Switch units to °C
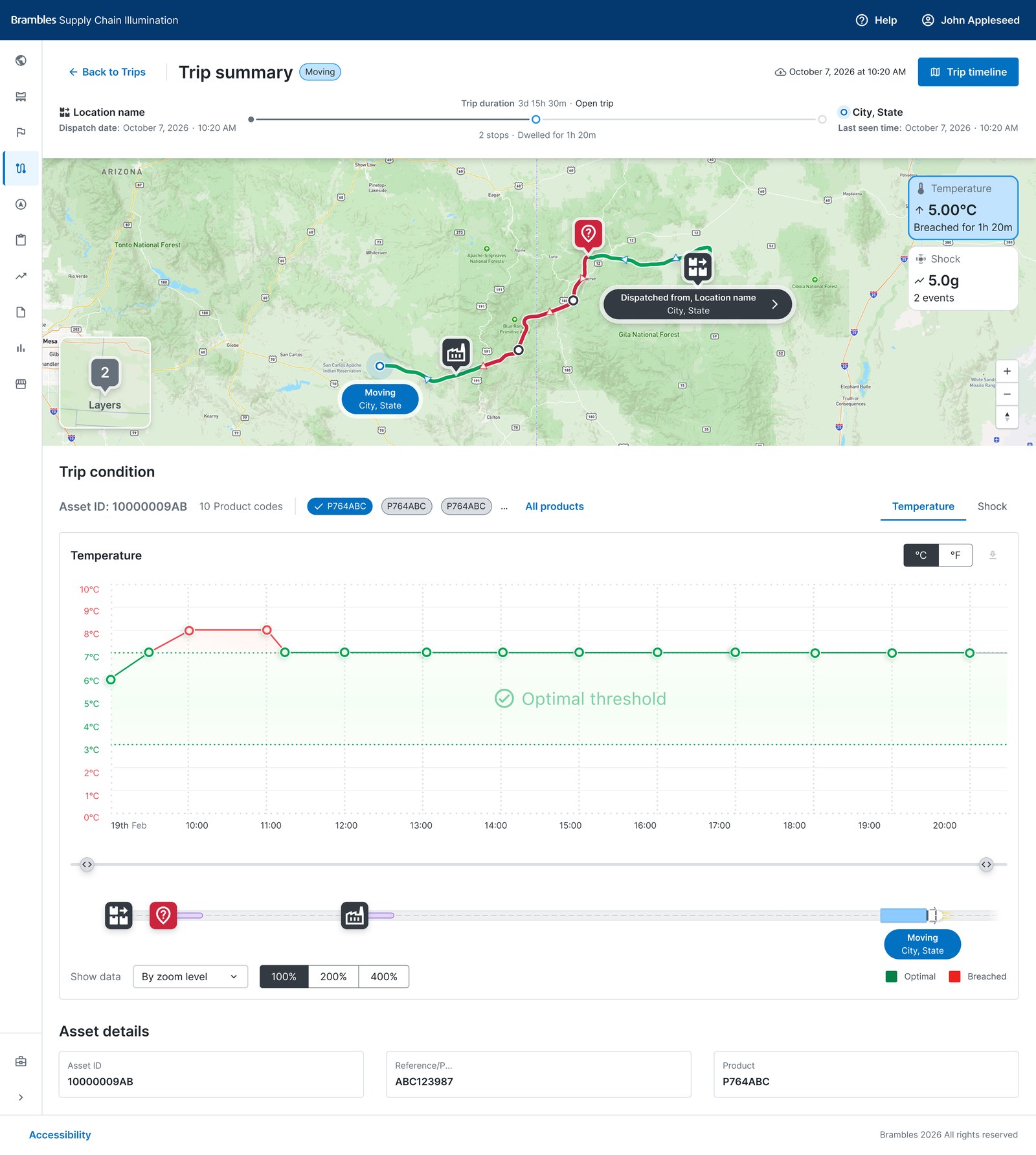1036x1155 pixels. 921,555
